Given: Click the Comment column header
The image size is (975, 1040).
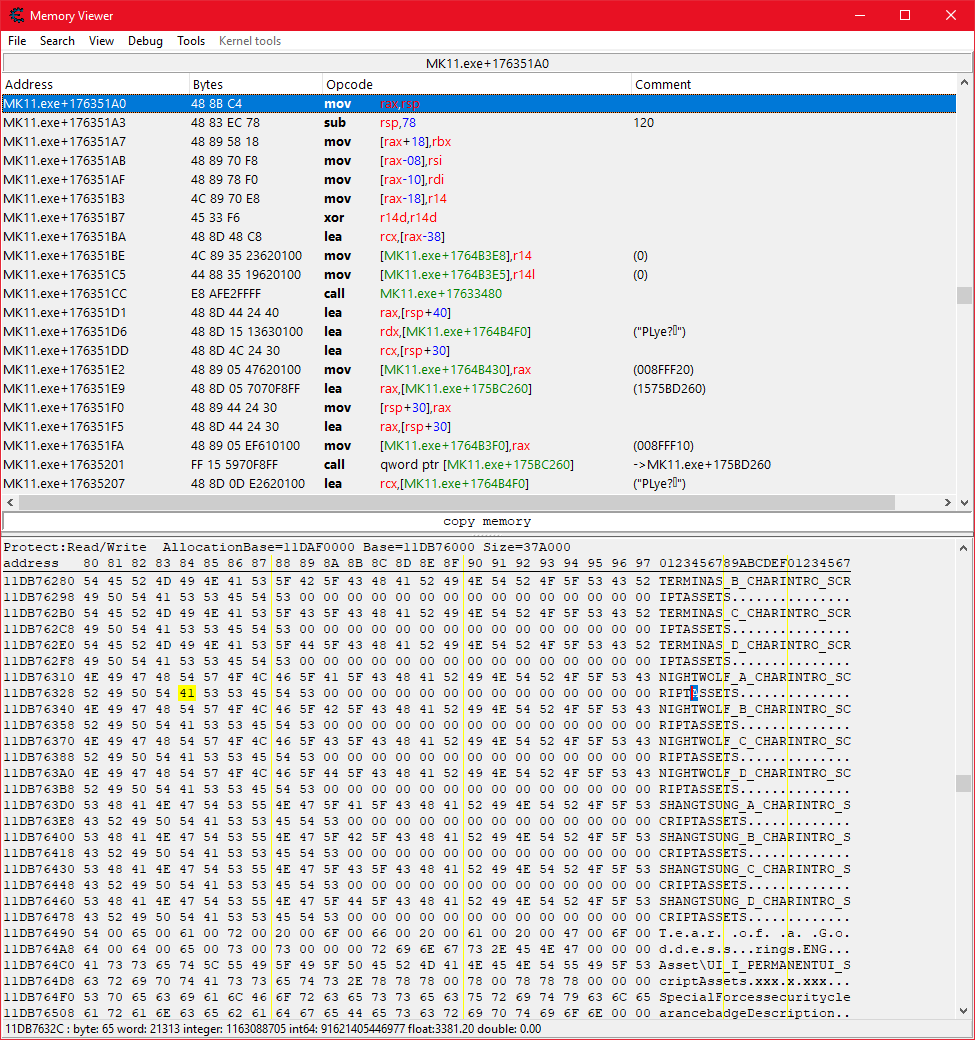Looking at the screenshot, I should coord(793,84).
